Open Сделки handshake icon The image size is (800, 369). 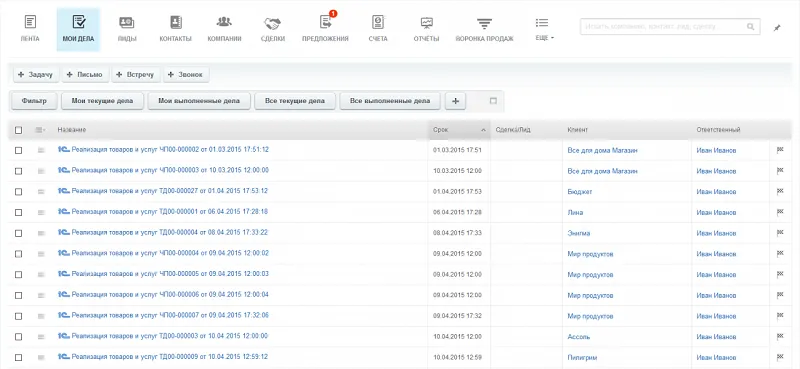[272, 23]
